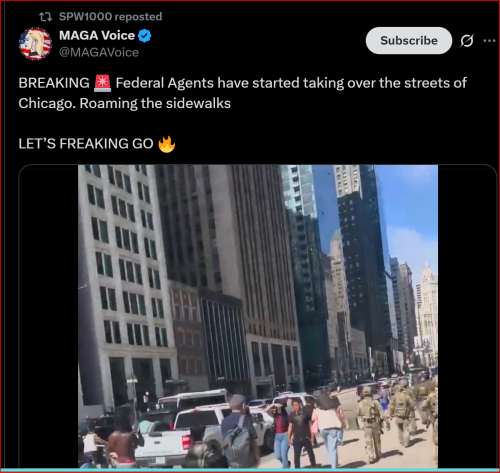Open the three-dot more options menu
Screen dimensions: 500x473
click(489, 41)
